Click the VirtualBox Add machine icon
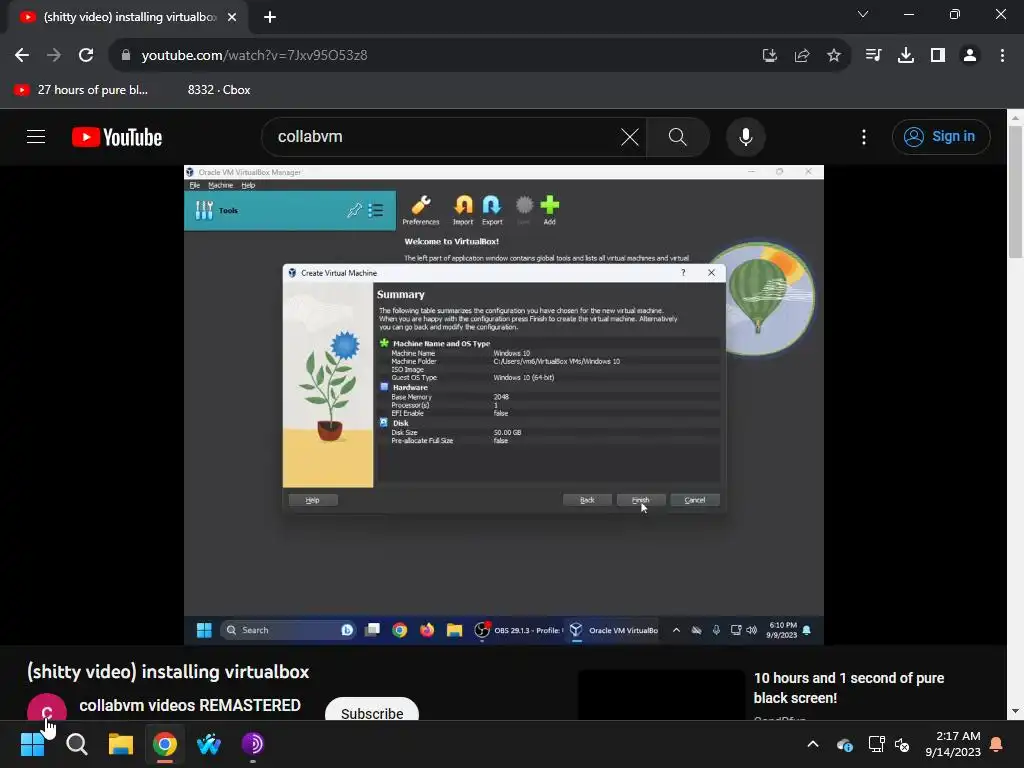Screen dimensions: 1024x768 (550, 210)
